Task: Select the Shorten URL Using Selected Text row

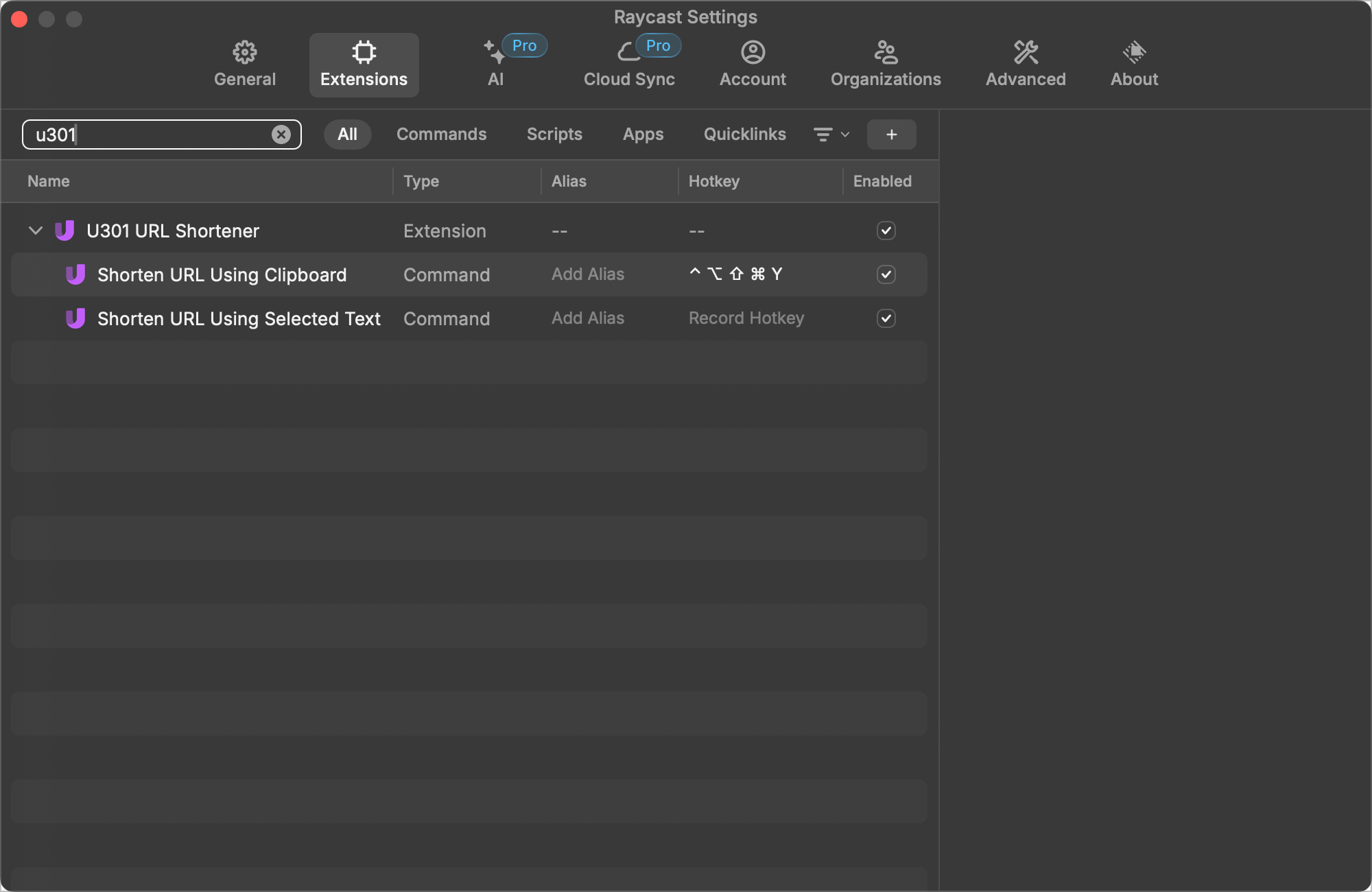Action: coord(469,318)
